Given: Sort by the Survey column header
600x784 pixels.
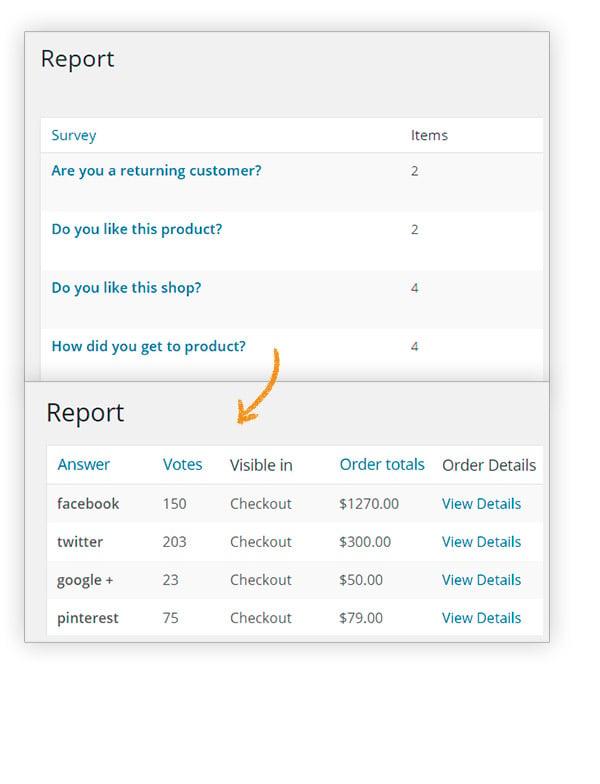Looking at the screenshot, I should tap(74, 136).
